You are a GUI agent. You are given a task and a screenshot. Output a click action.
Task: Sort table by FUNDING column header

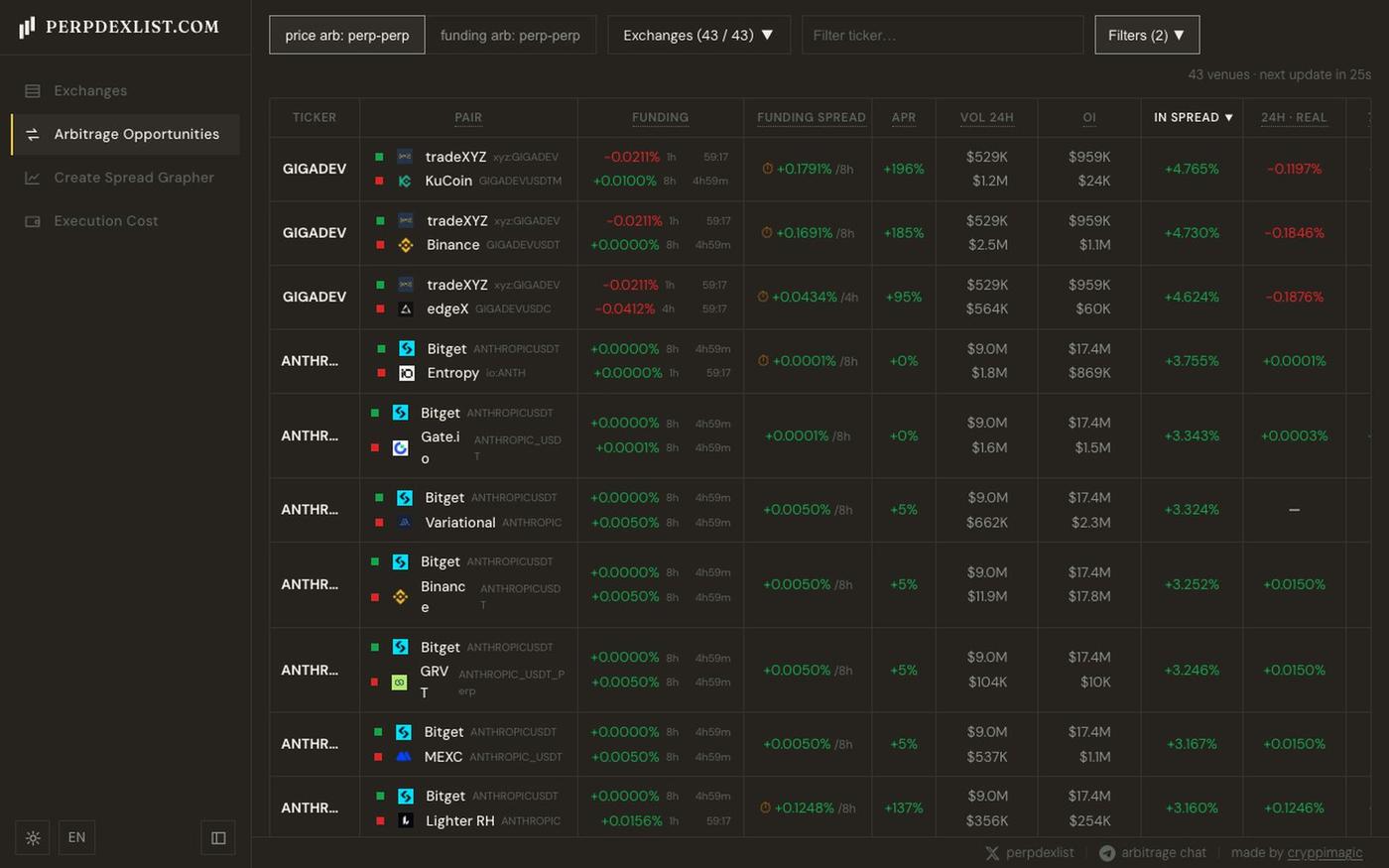click(x=660, y=117)
